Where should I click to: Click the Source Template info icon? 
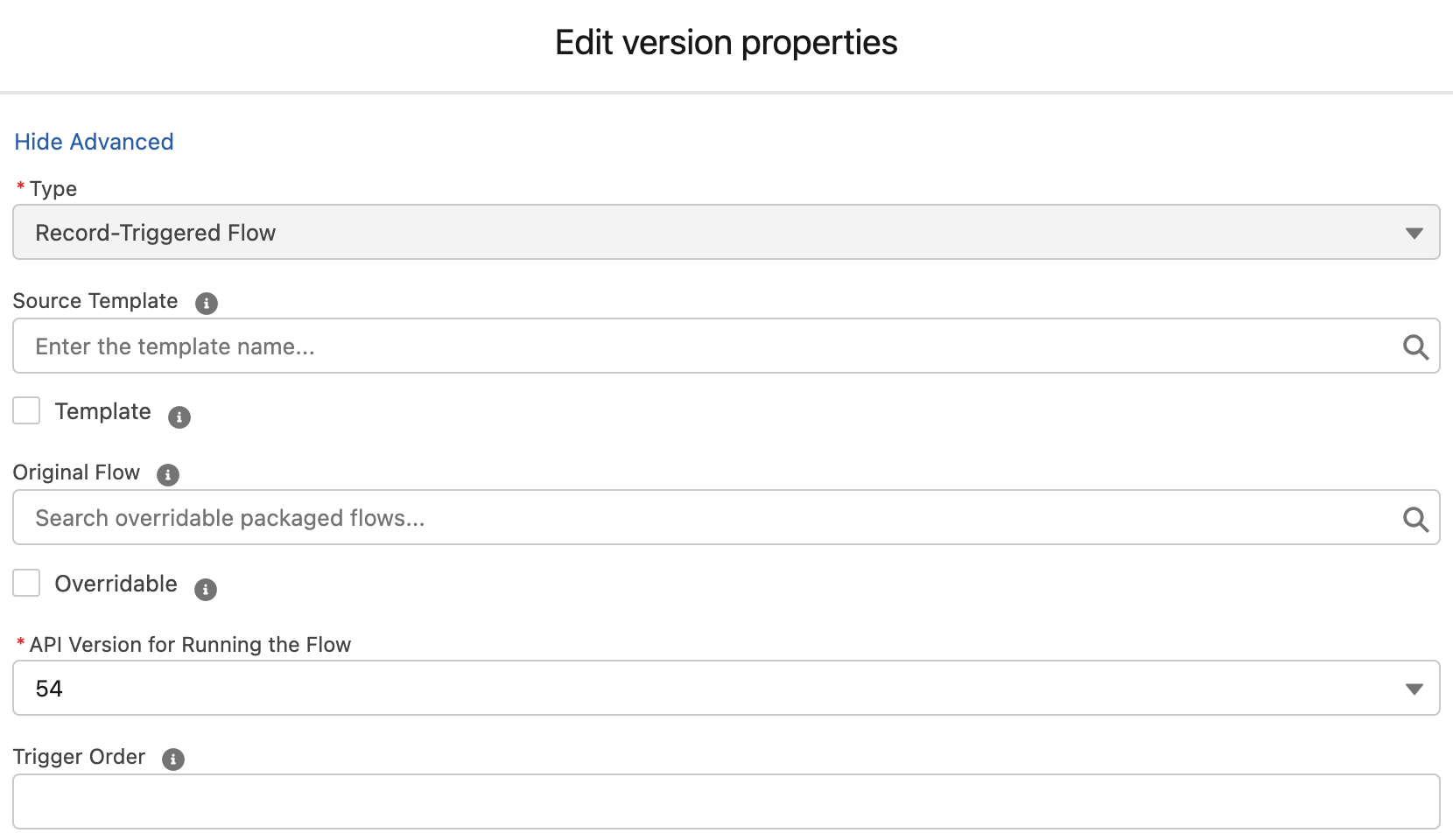tap(207, 304)
